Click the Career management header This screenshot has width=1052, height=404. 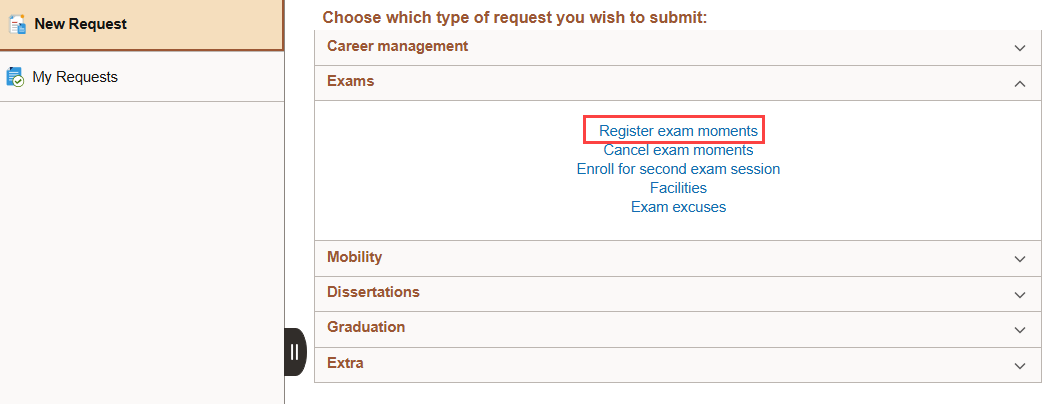397,46
